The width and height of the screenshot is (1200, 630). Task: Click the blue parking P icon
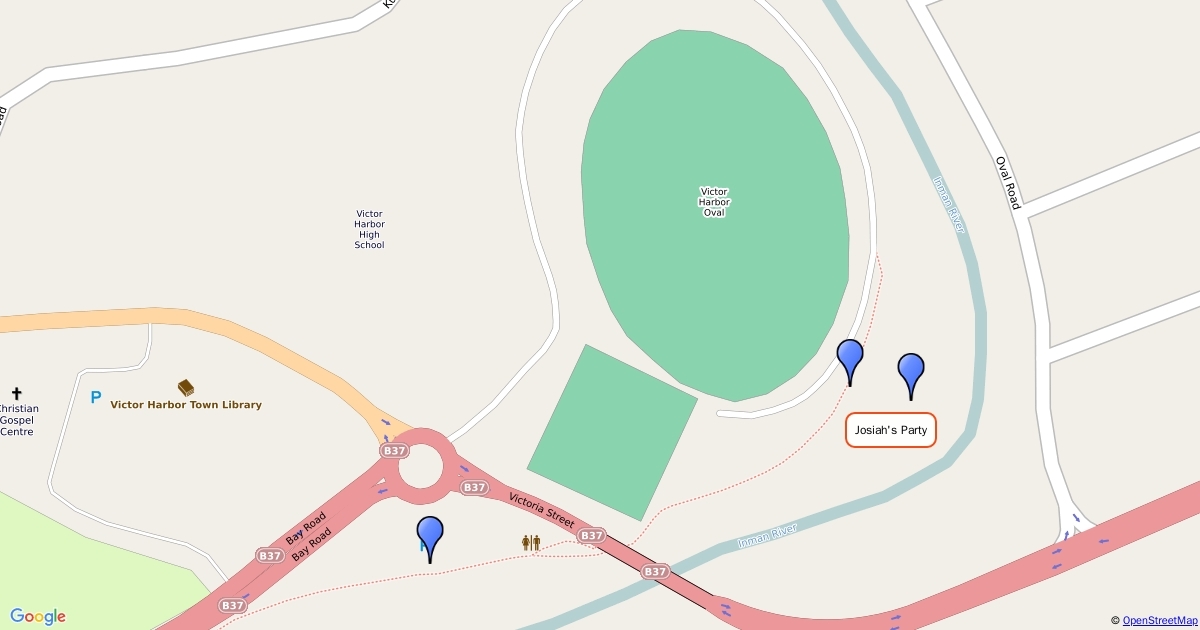tap(96, 397)
